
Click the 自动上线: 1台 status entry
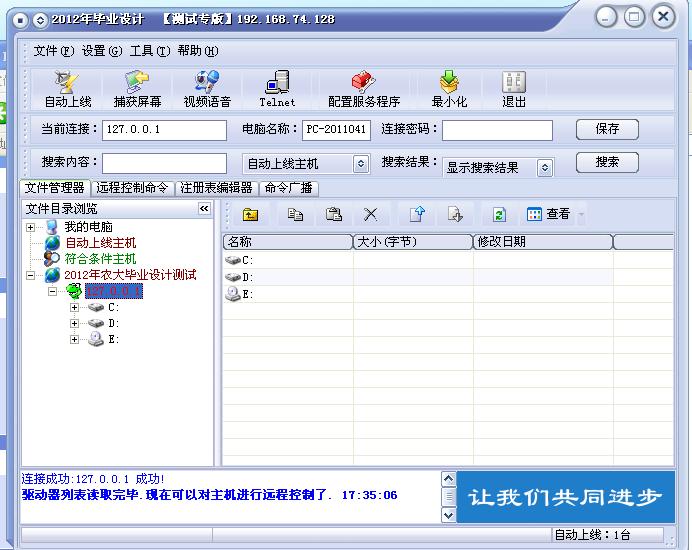coord(592,535)
